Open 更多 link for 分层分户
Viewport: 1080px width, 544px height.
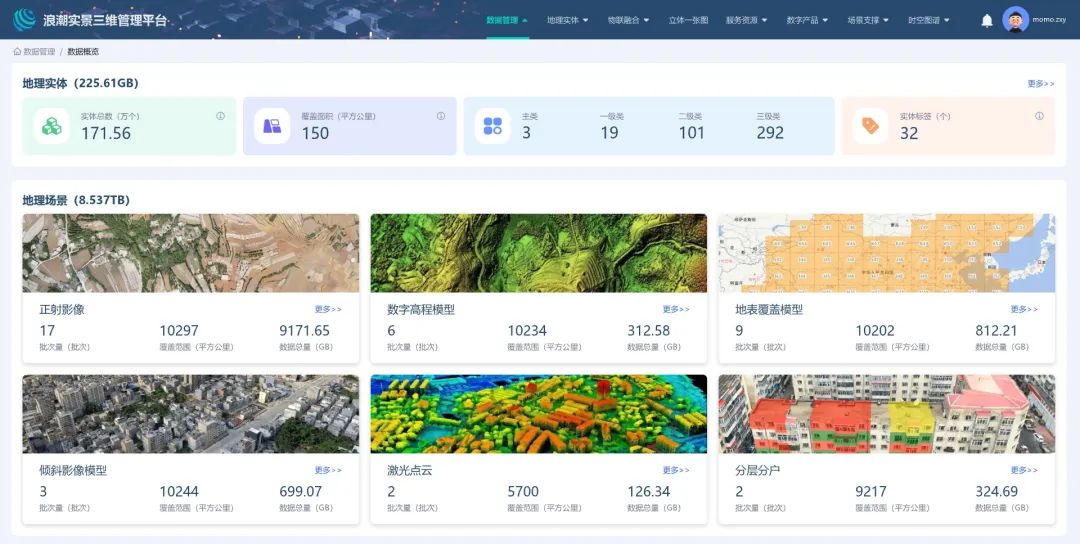point(1024,470)
